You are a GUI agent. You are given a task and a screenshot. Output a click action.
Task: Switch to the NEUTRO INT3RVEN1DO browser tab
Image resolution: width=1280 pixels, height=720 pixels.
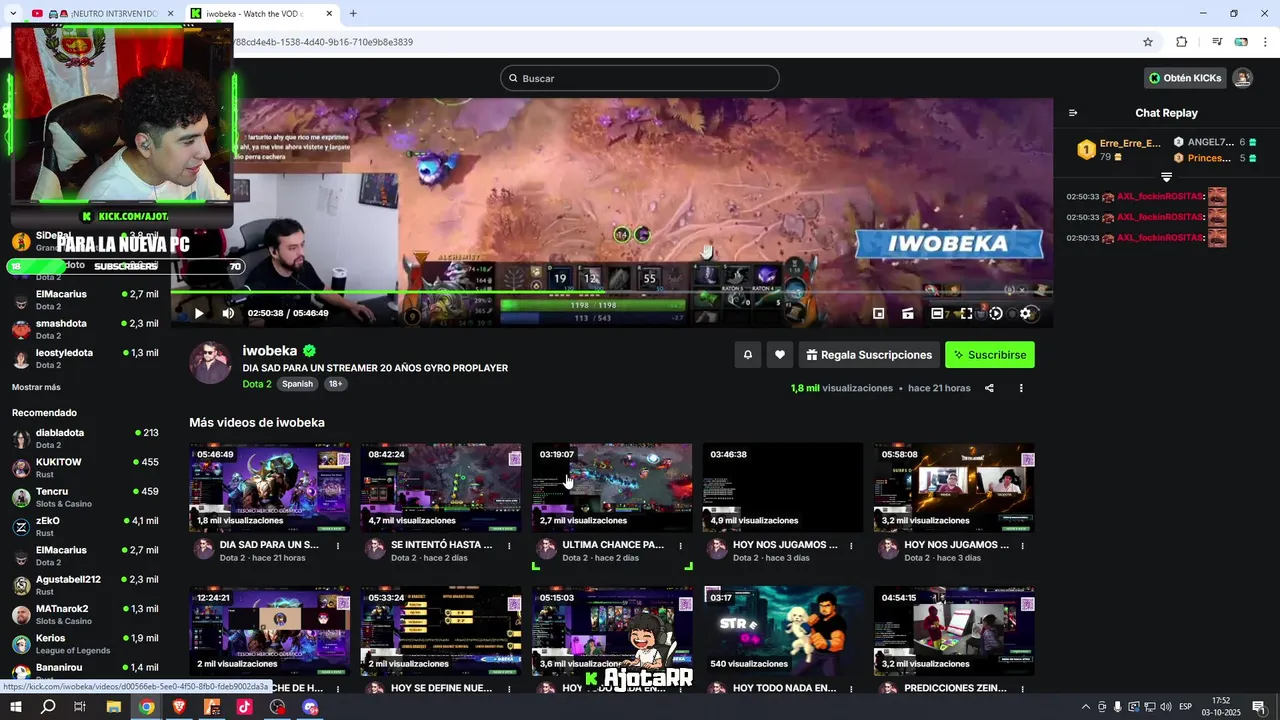click(x=103, y=13)
